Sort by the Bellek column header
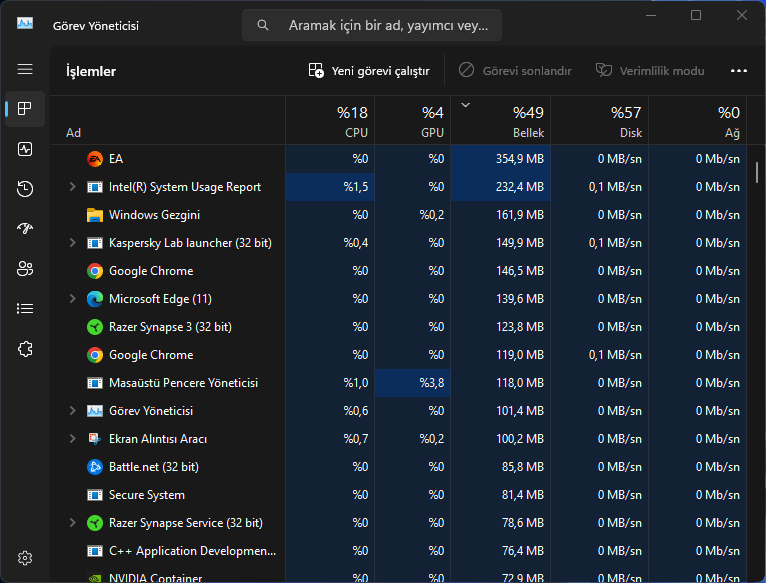Viewport: 766px width, 583px height. point(501,121)
